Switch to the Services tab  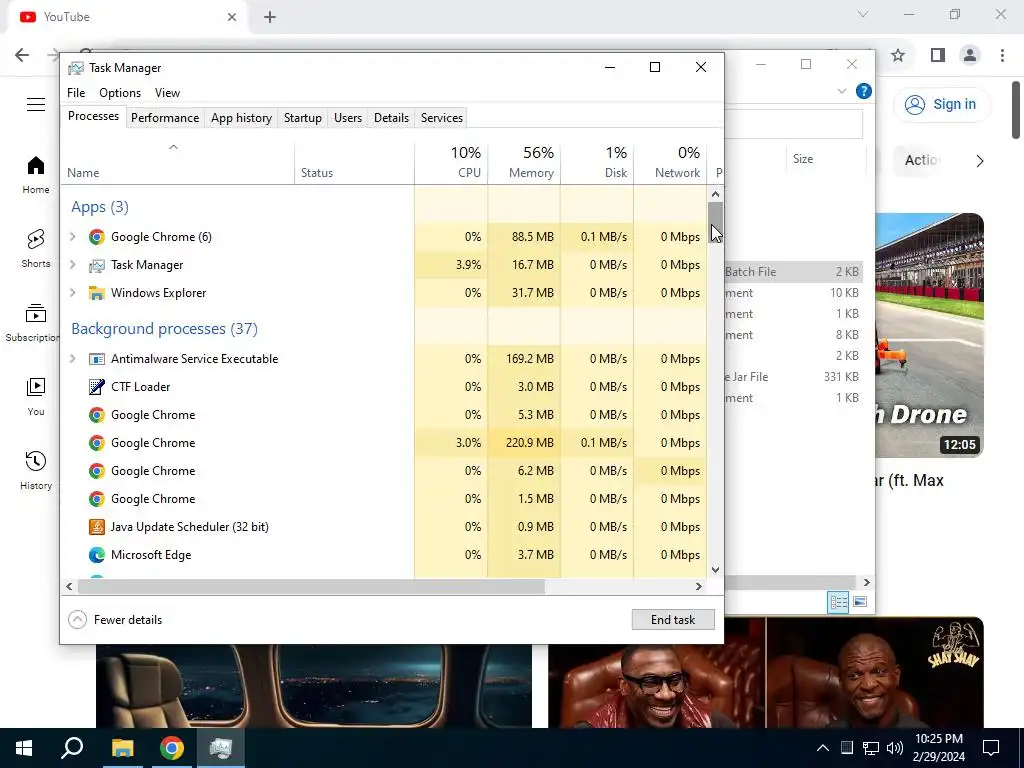click(x=441, y=118)
